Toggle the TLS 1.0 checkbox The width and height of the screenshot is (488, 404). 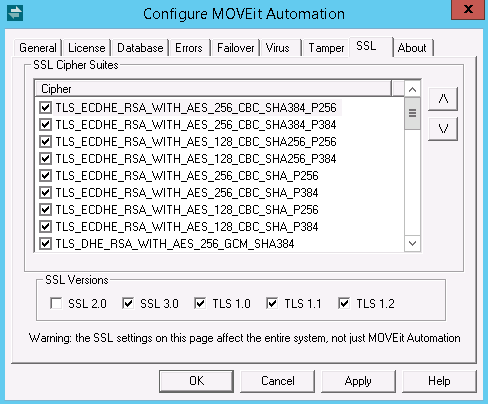pyautogui.click(x=200, y=303)
